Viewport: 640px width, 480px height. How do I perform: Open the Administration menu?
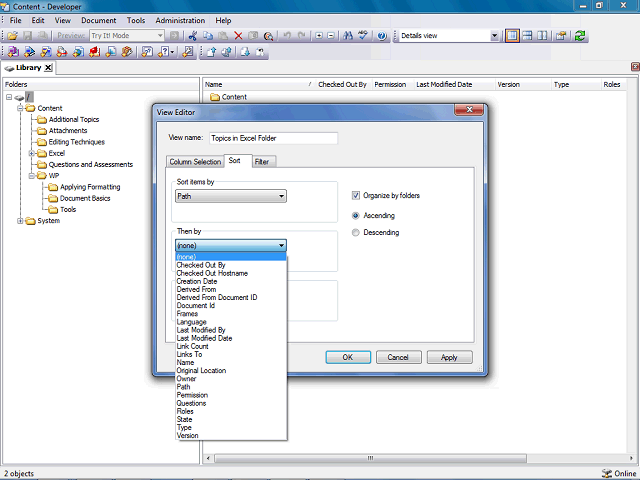(x=180, y=20)
